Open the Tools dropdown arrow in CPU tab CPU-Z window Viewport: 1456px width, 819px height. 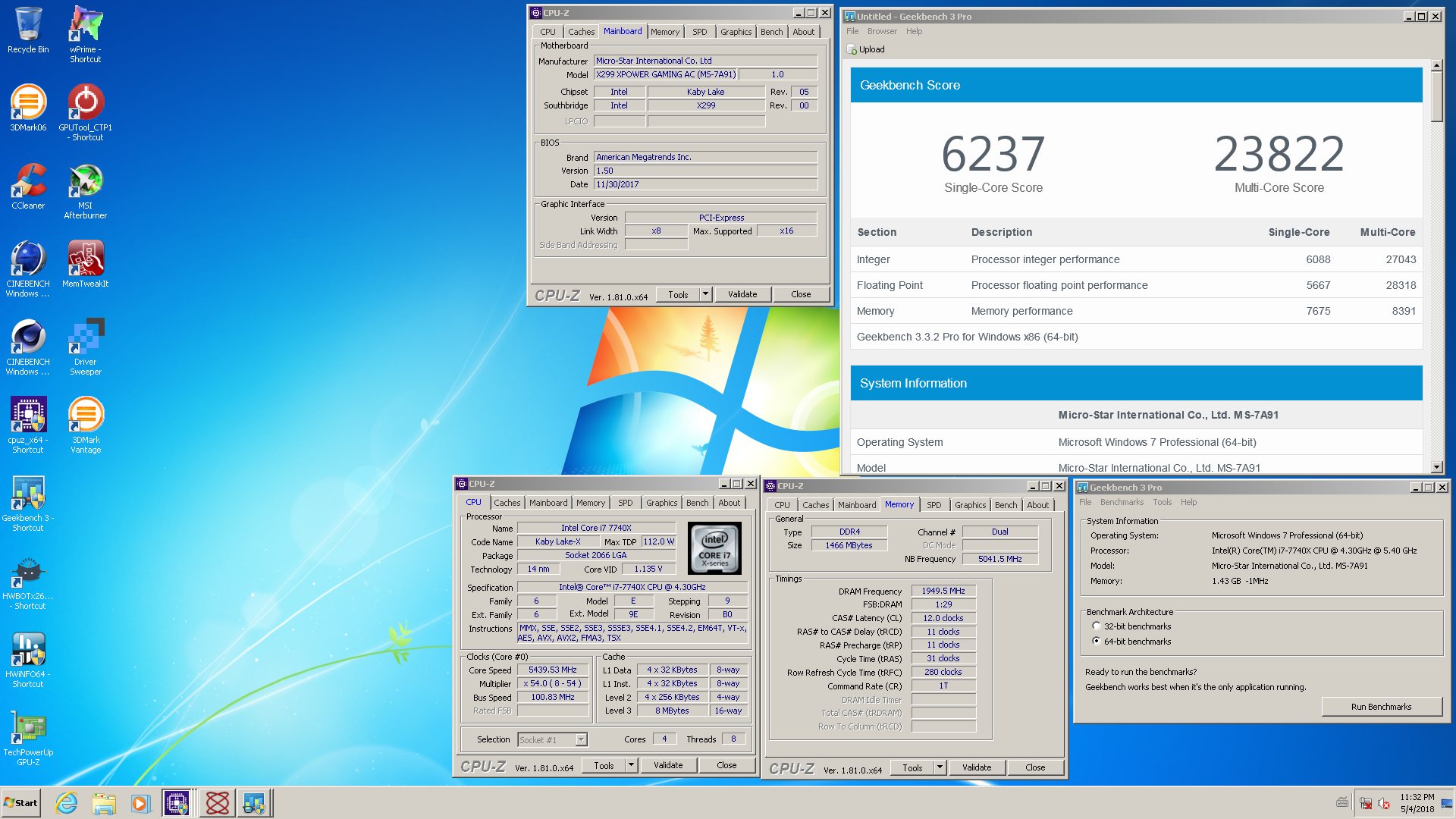[631, 765]
